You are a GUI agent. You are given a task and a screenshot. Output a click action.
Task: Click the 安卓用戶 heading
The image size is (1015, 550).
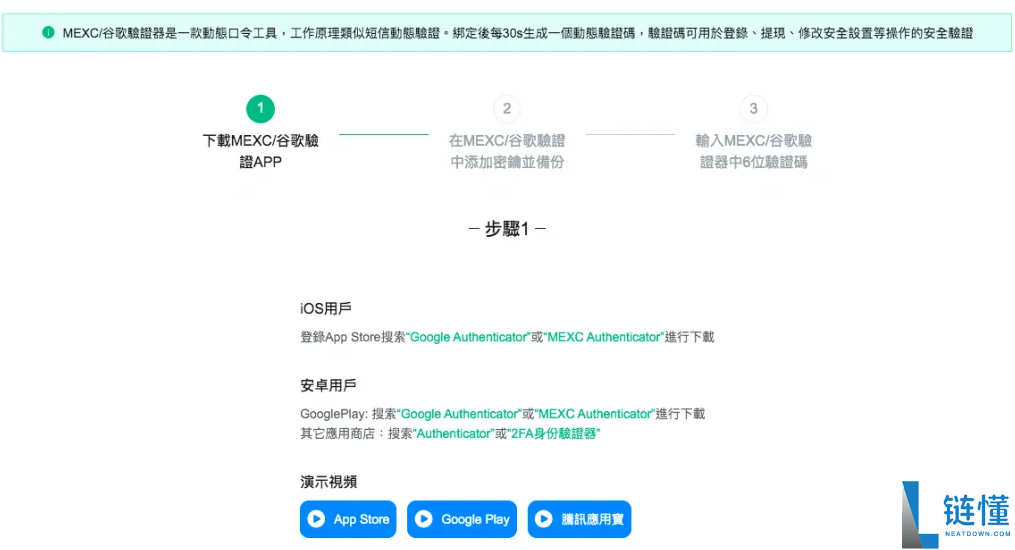click(328, 386)
